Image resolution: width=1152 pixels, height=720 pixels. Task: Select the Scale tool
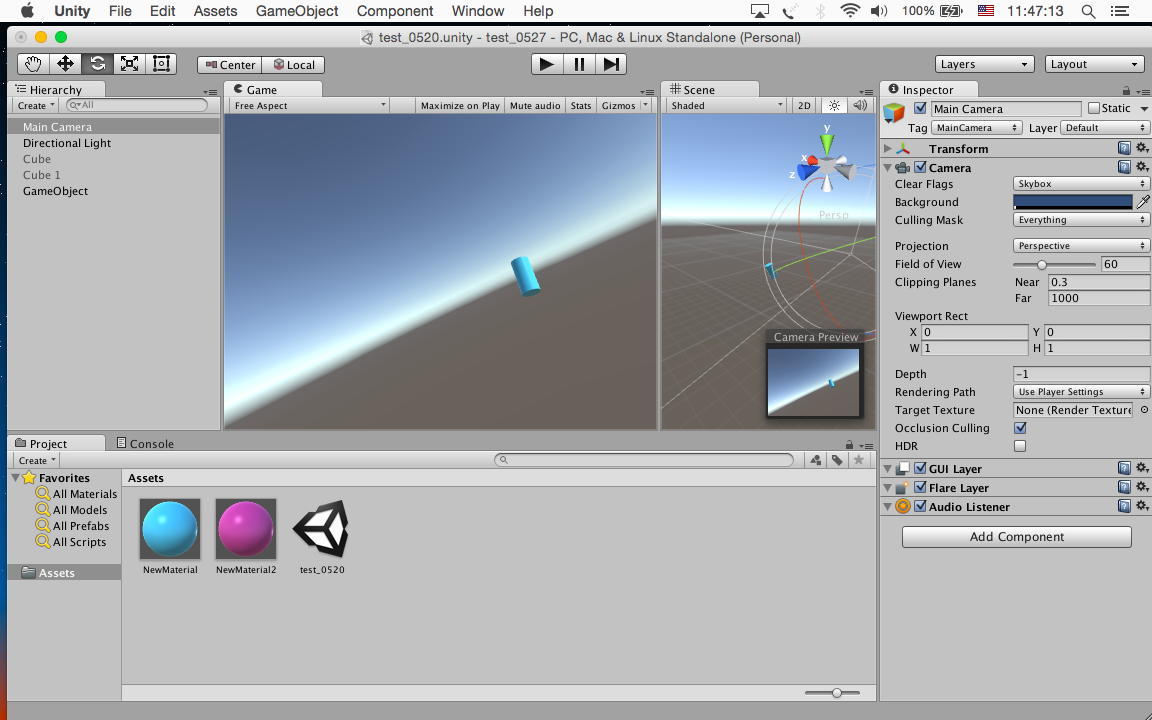pos(129,64)
